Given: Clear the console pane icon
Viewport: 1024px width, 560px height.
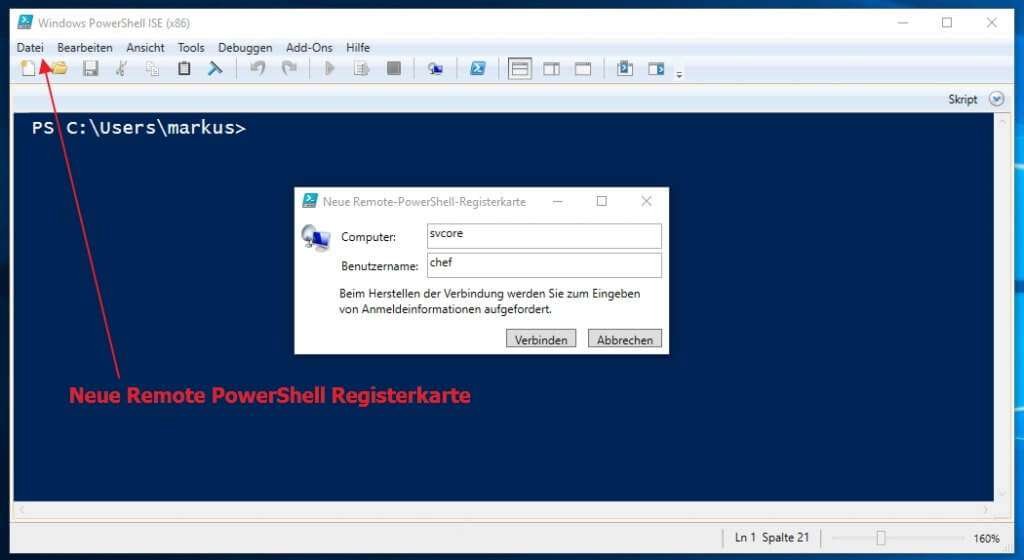Looking at the screenshot, I should click(x=215, y=68).
